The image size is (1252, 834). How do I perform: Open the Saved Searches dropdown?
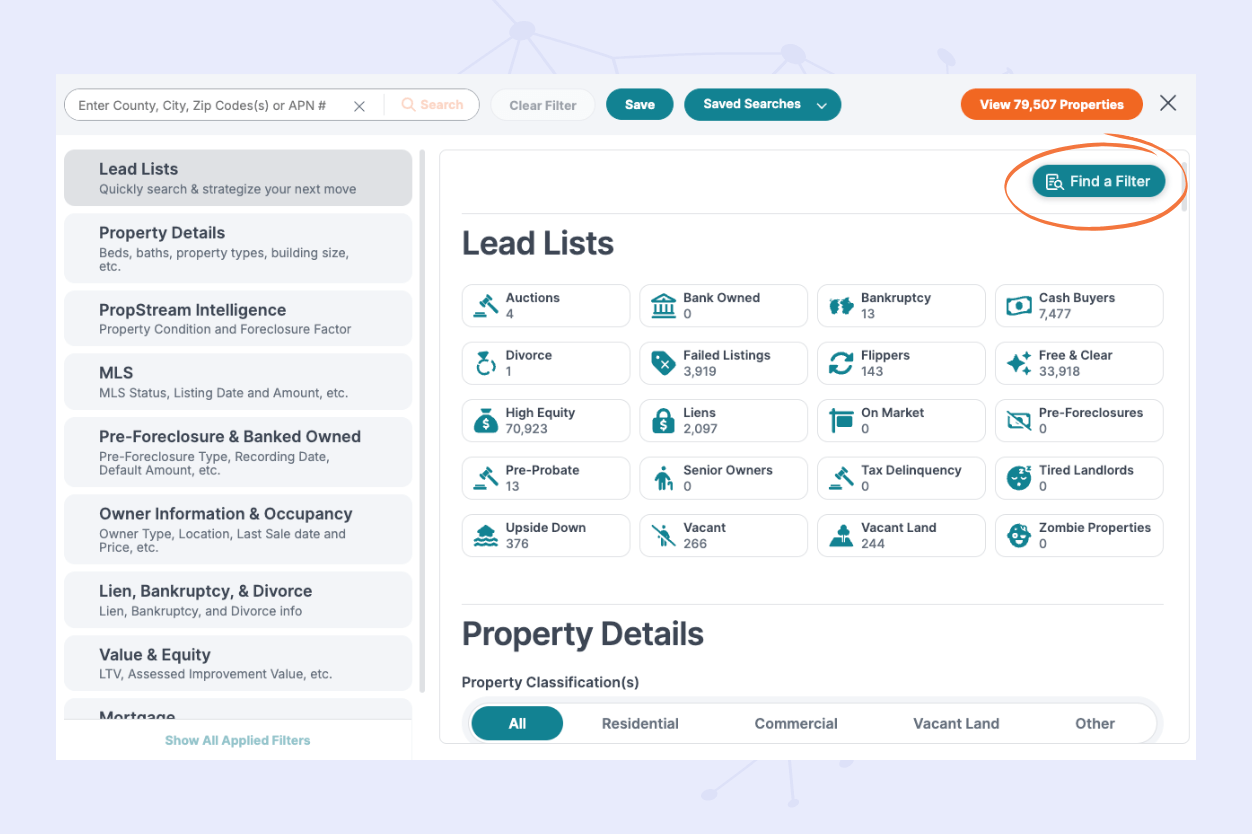tap(762, 104)
